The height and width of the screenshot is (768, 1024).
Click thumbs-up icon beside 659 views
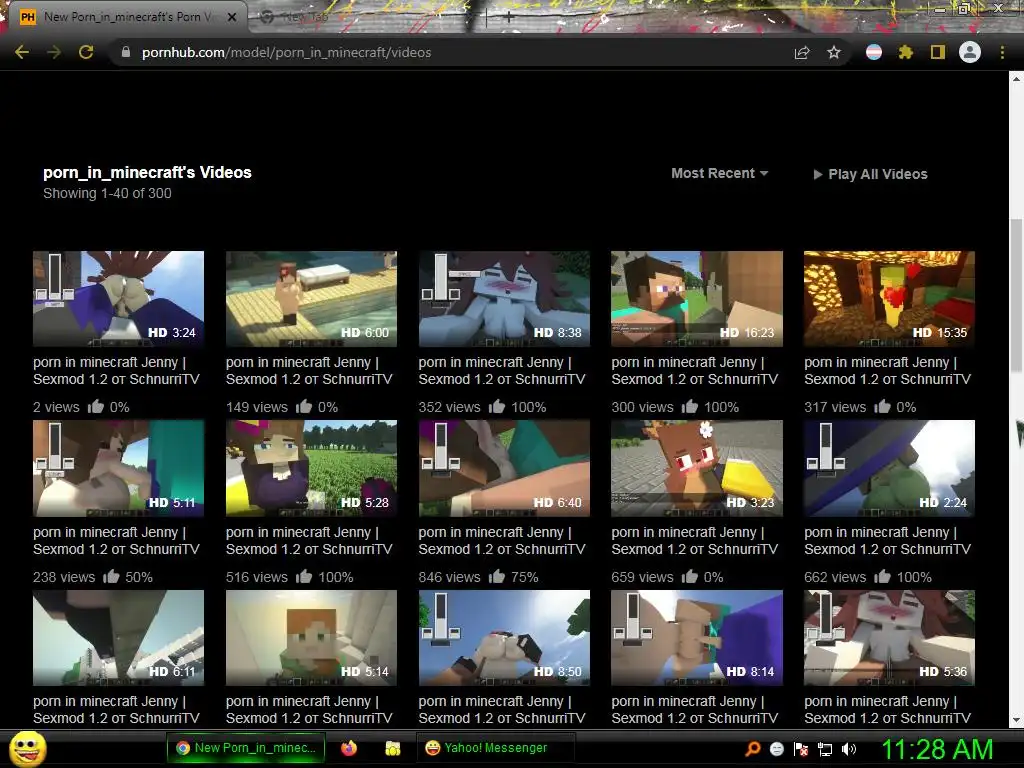point(690,577)
